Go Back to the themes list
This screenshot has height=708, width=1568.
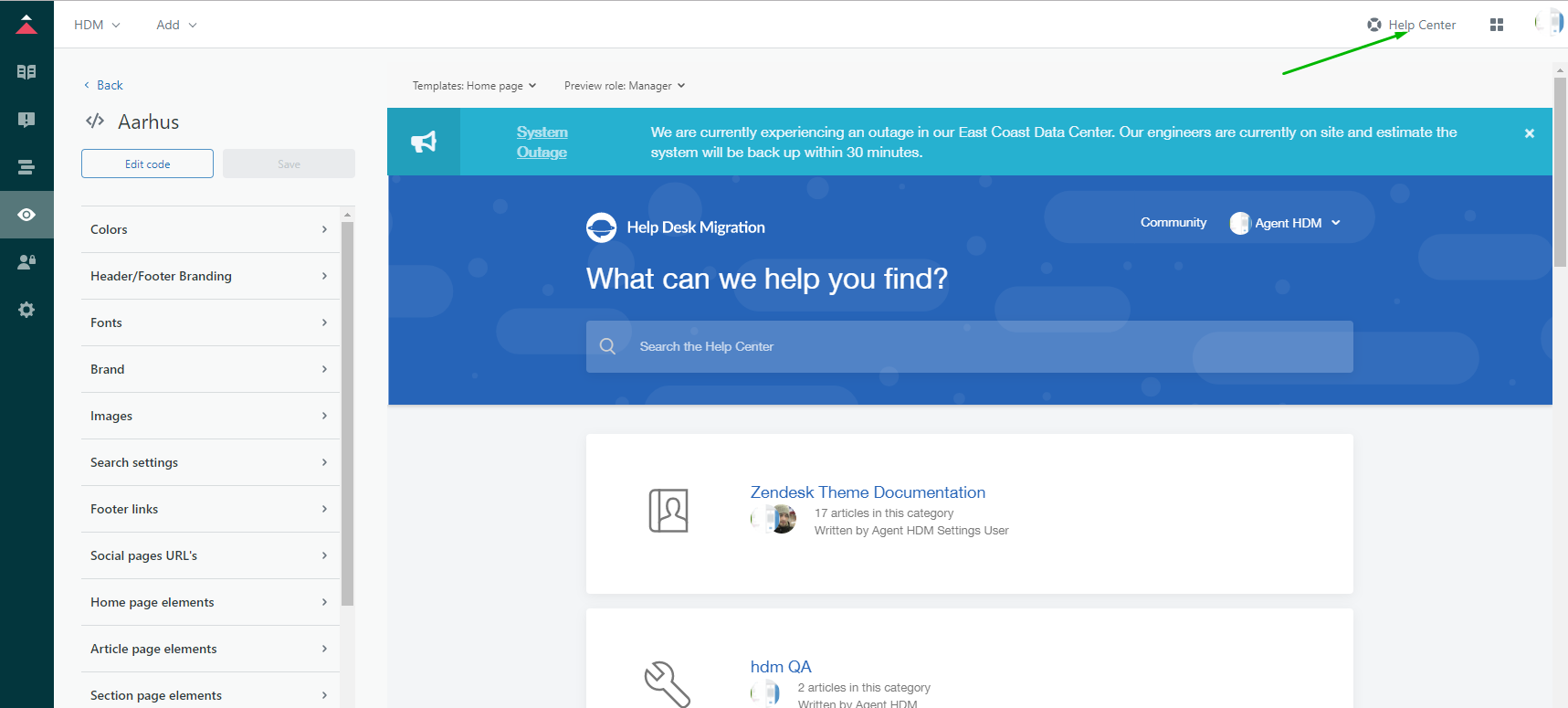pos(103,85)
